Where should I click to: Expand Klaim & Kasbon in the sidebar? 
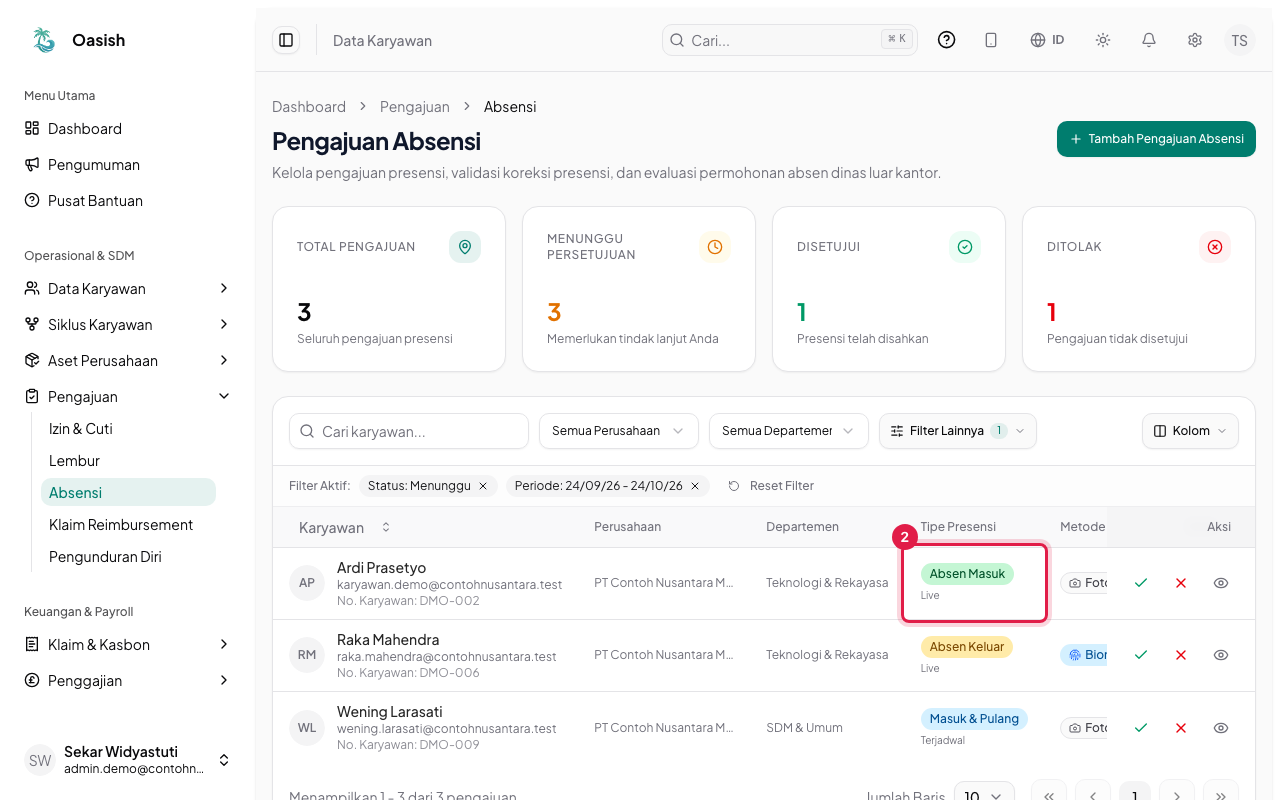click(x=128, y=645)
